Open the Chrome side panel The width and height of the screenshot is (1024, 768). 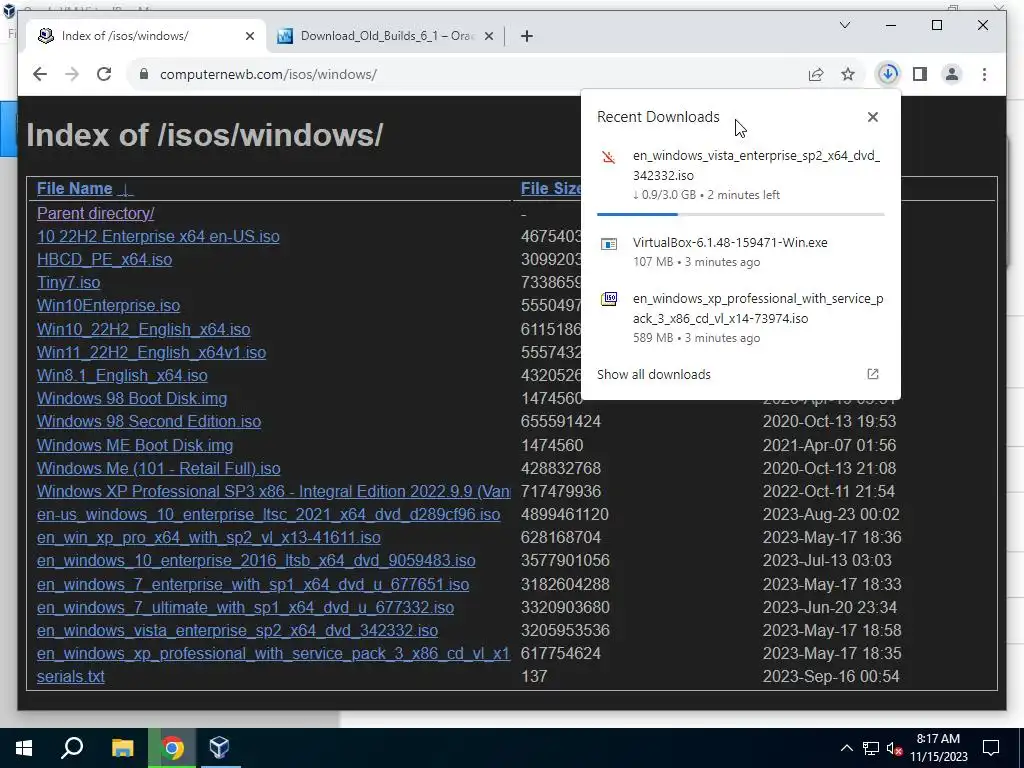pyautogui.click(x=920, y=74)
